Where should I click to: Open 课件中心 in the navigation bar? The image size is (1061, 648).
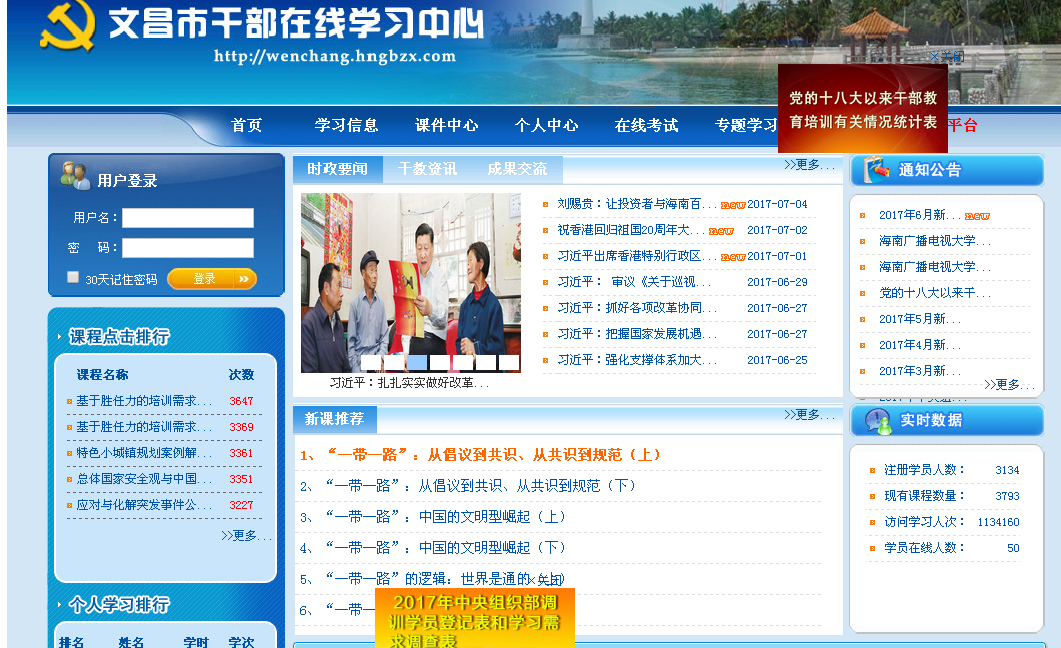(447, 125)
